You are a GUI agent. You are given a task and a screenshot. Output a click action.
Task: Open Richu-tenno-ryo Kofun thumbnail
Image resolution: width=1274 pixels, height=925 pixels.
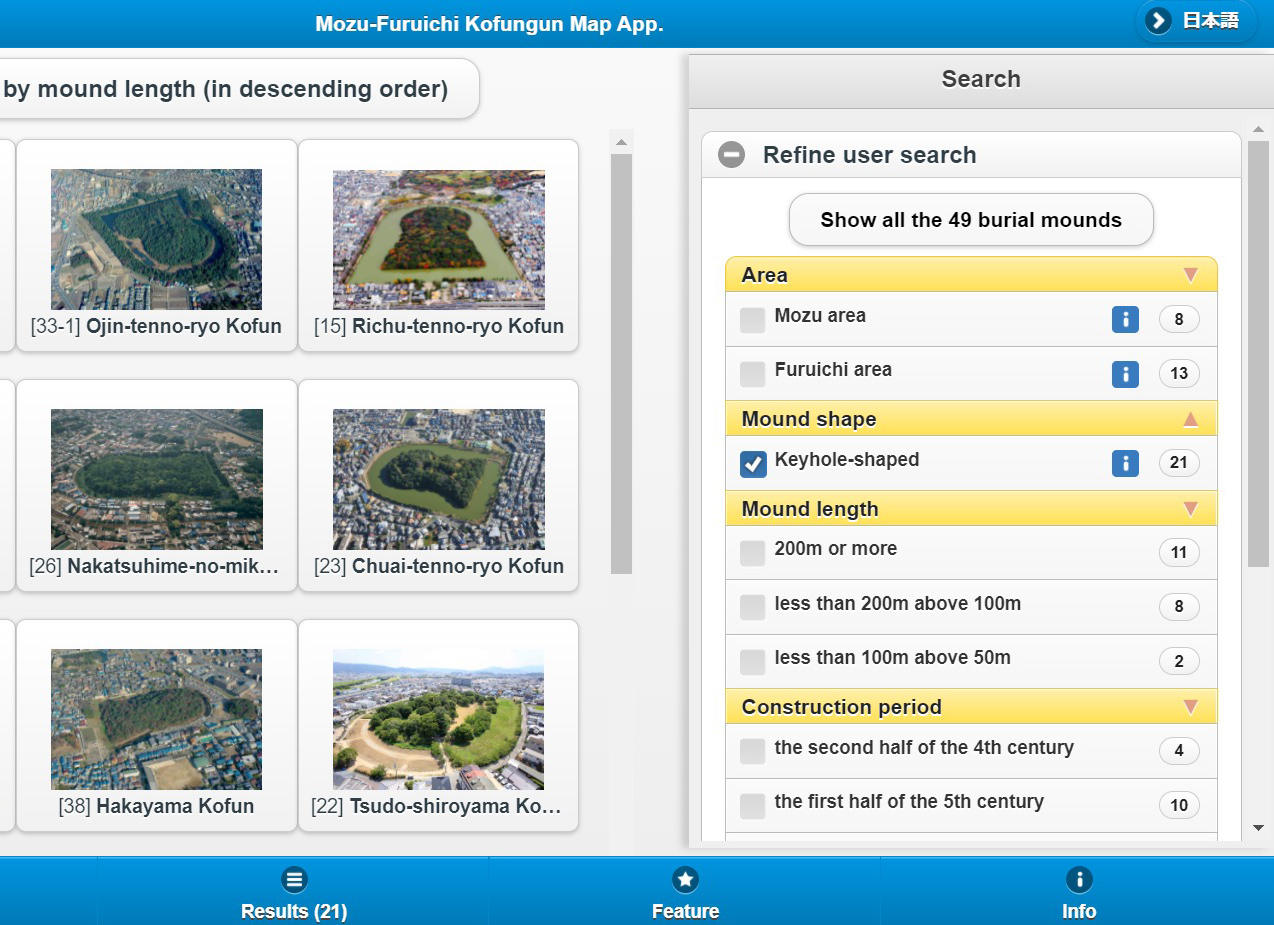[439, 239]
